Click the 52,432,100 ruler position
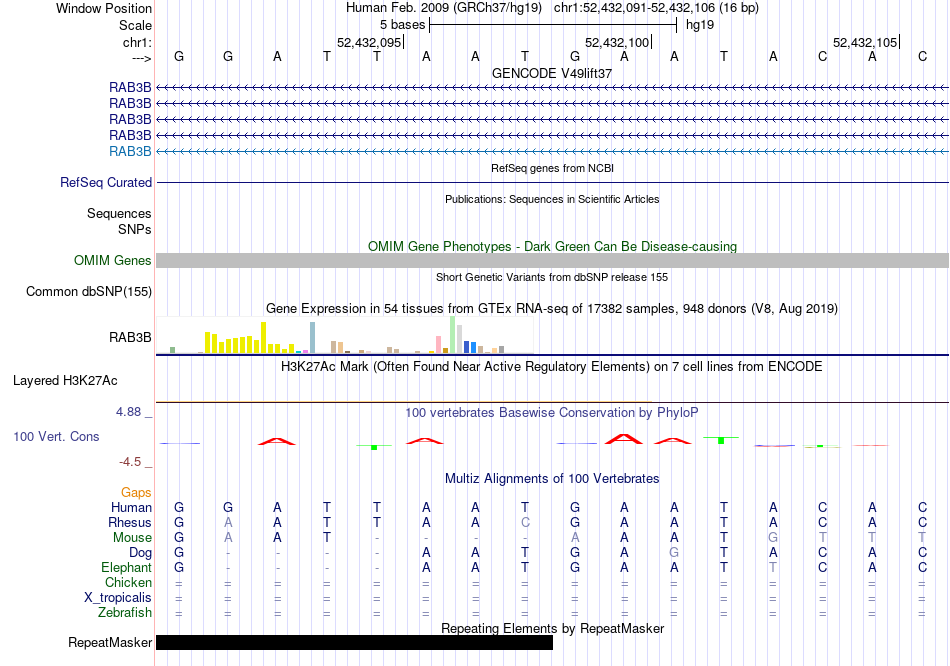950x666 pixels. click(617, 42)
